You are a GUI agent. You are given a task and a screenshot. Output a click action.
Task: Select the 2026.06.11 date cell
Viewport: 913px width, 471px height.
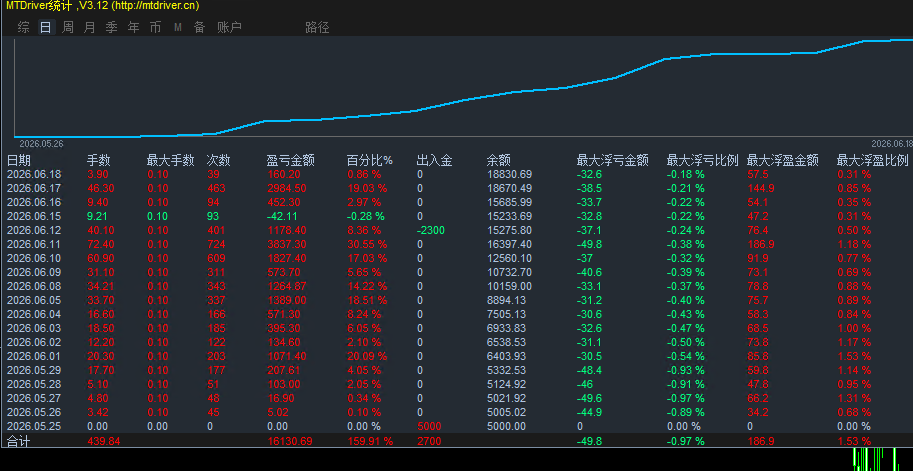tap(34, 245)
